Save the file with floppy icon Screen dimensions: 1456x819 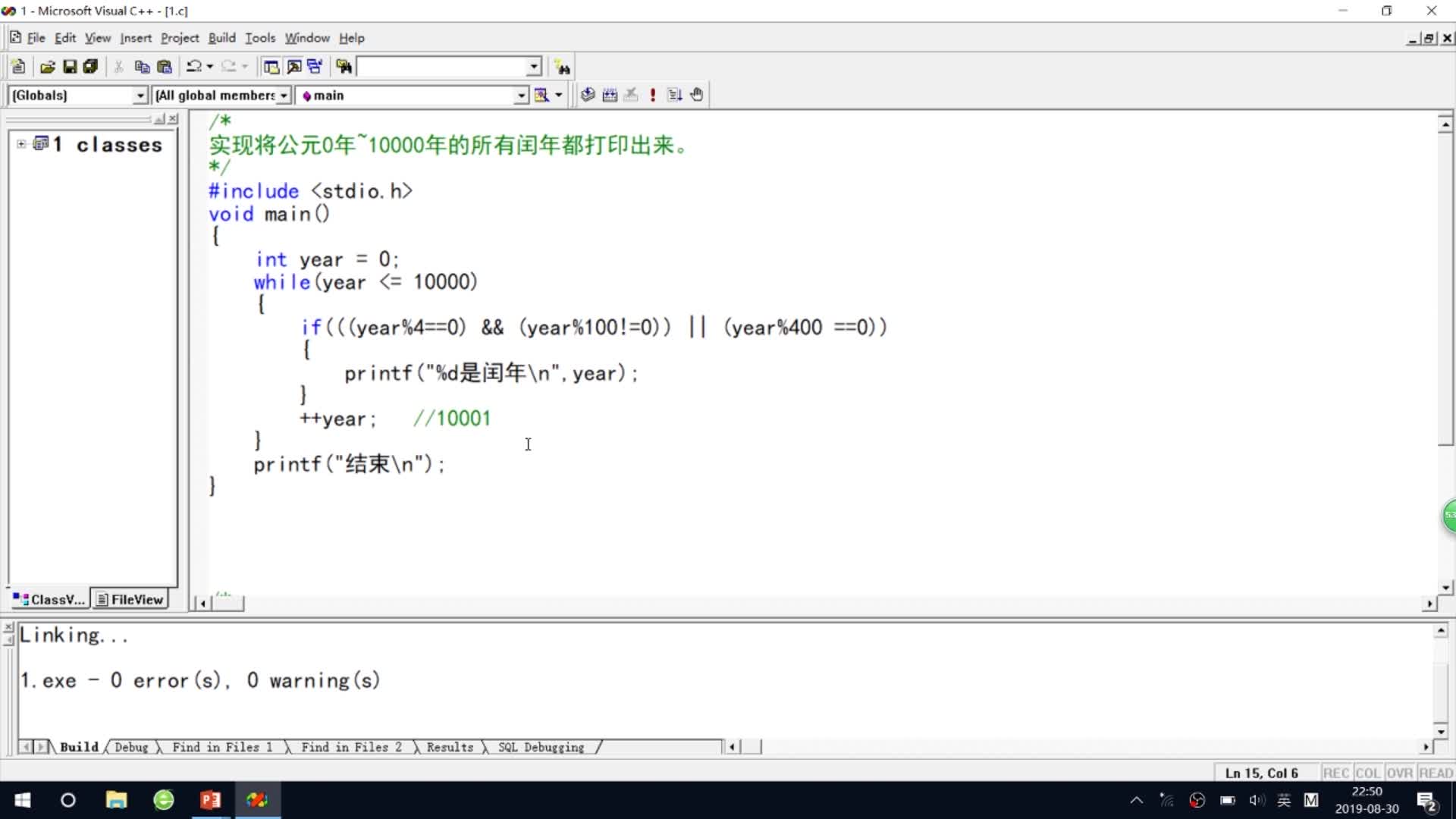[70, 67]
